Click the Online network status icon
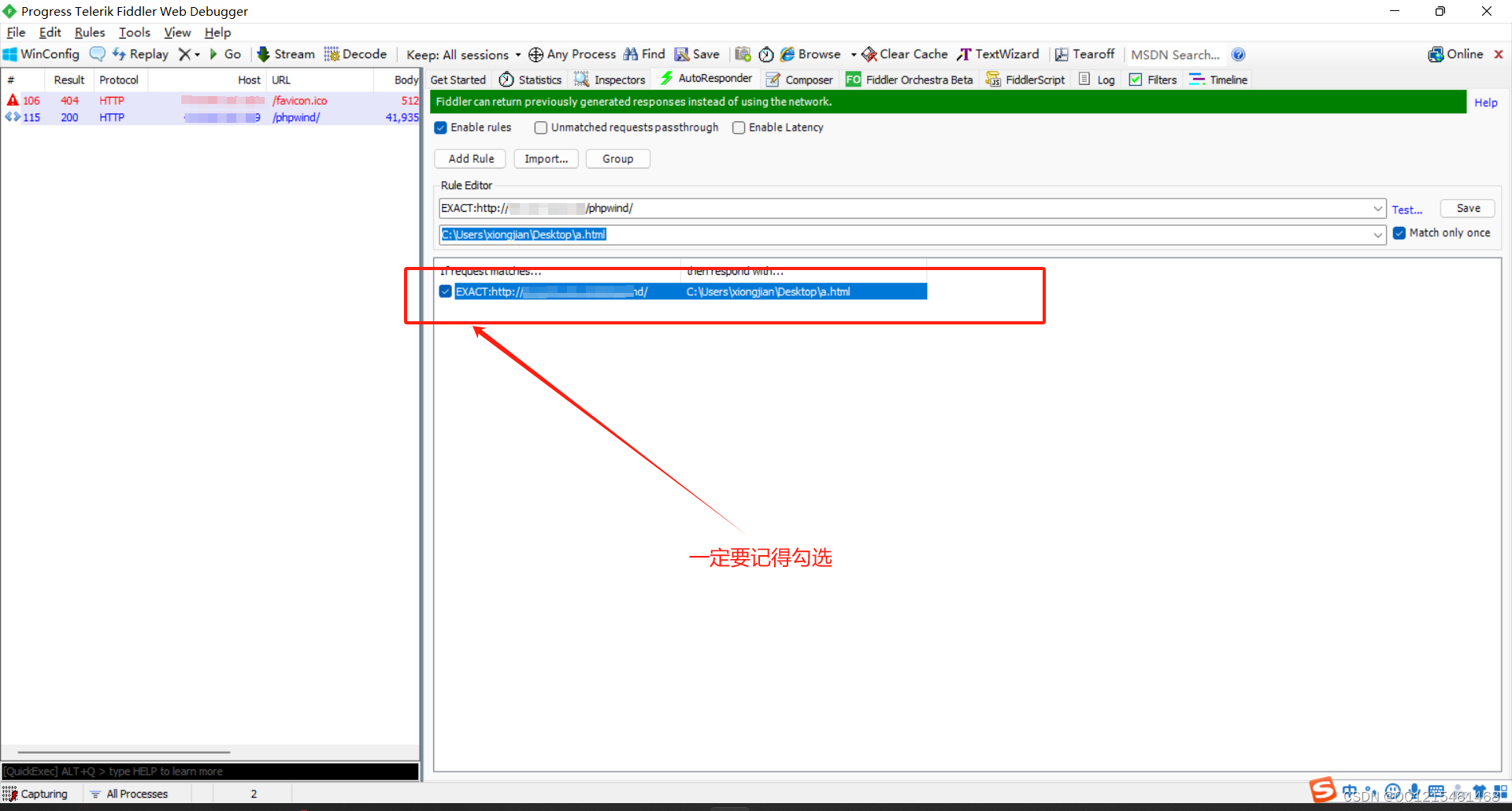1512x811 pixels. 1436,54
